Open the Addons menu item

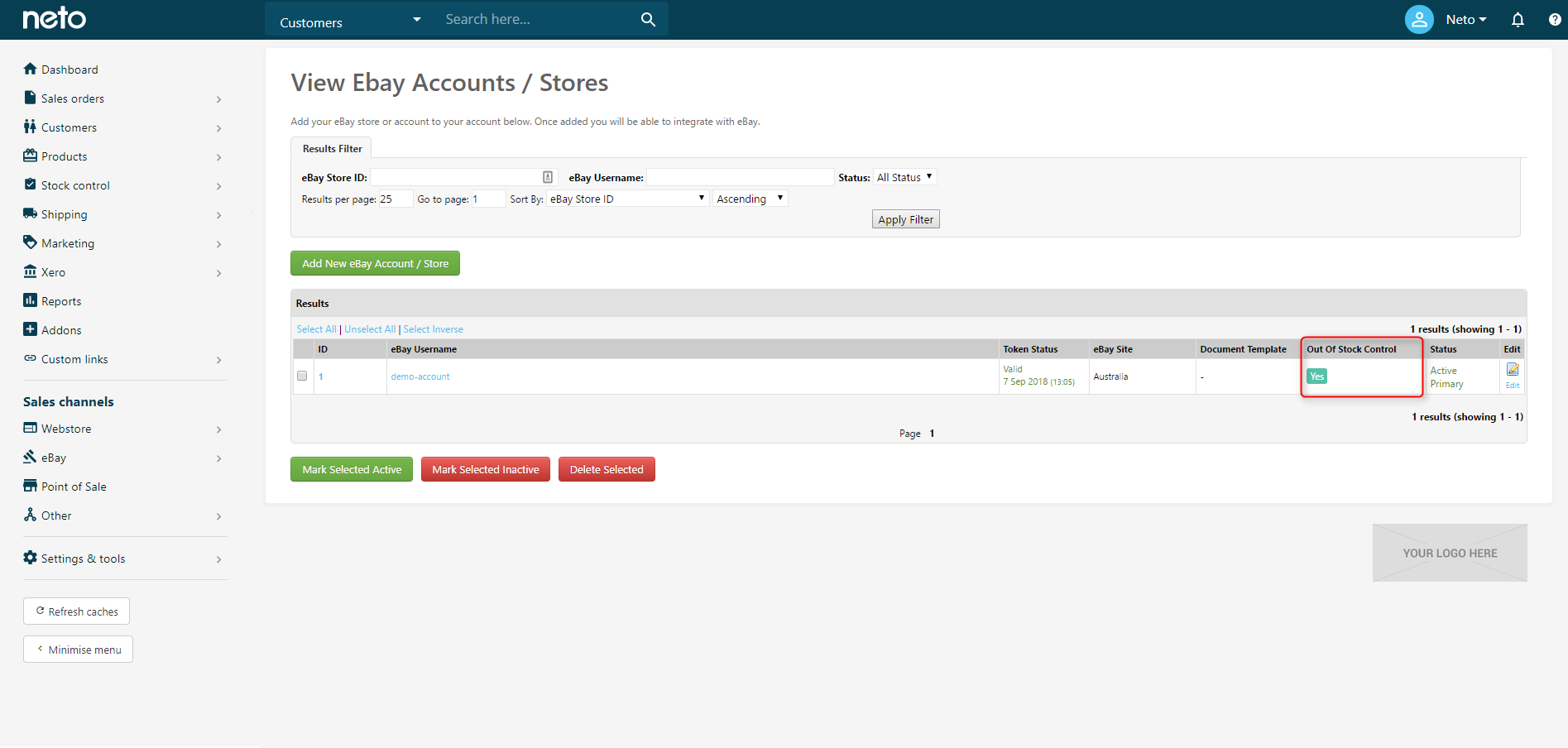pos(61,330)
